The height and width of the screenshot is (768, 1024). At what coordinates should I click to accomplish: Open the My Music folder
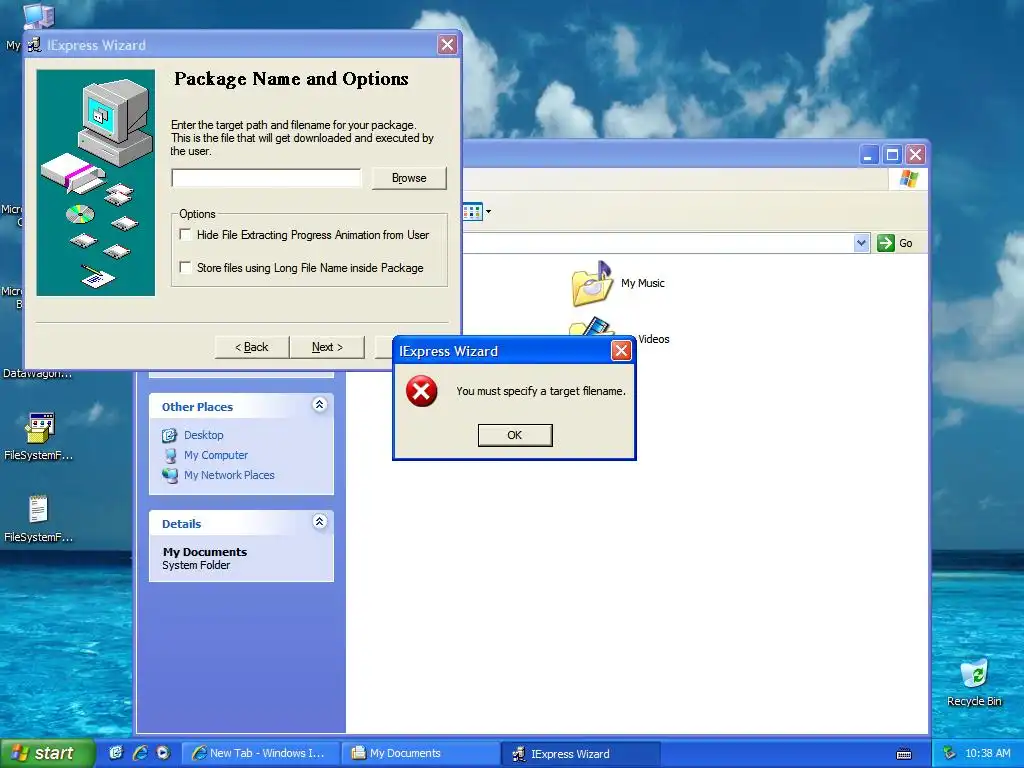pos(592,283)
